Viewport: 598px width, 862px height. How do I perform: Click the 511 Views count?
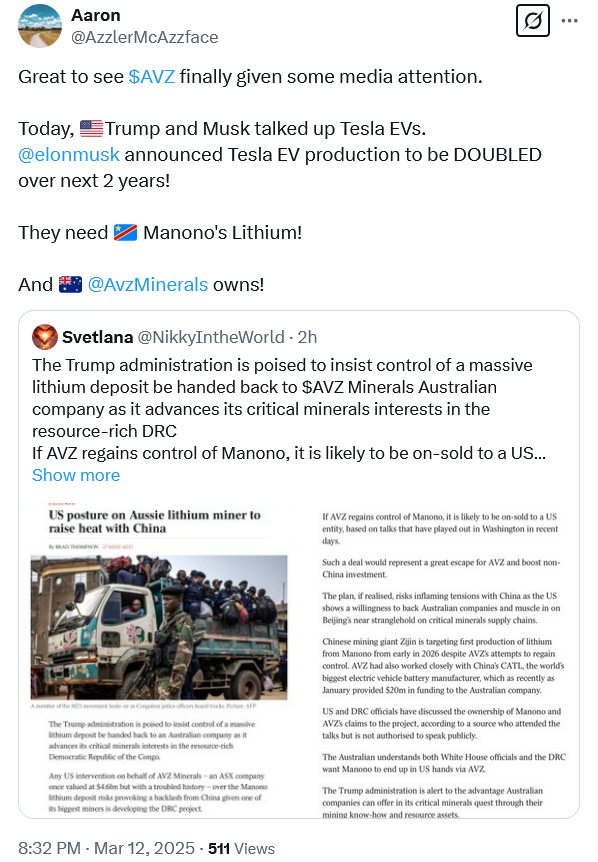pos(241,848)
